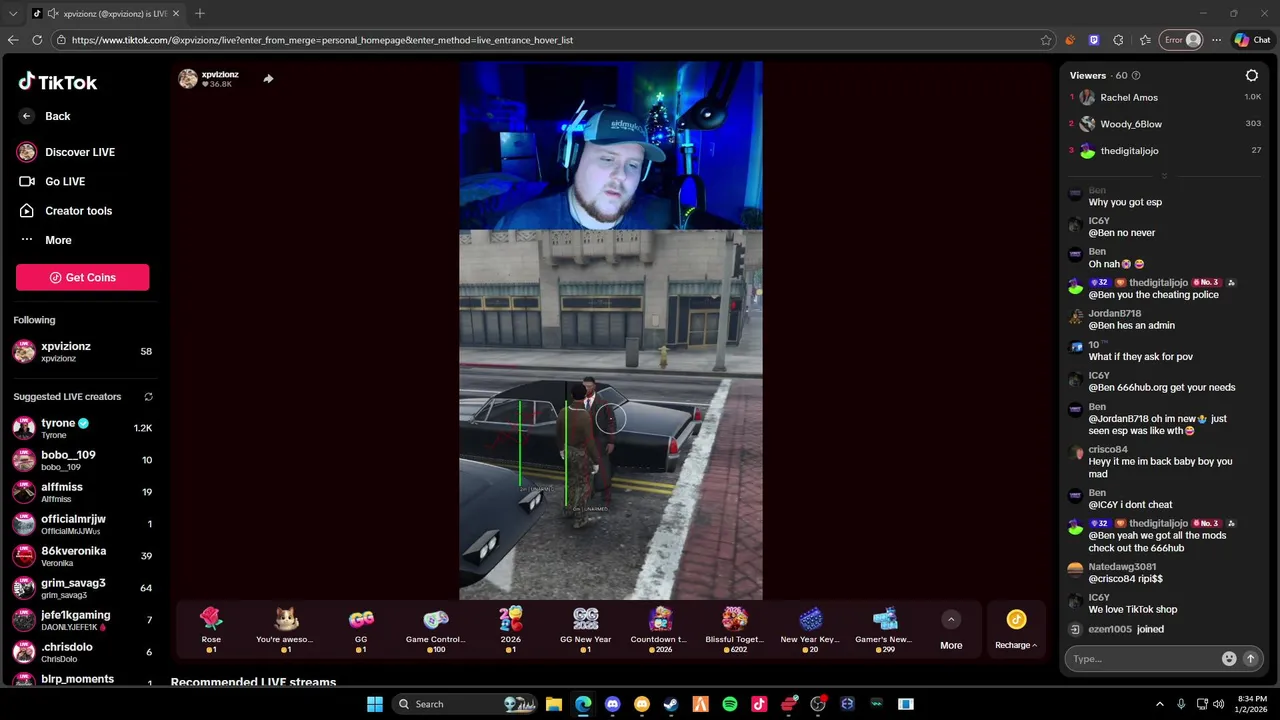Open the tab actions dropdown
The height and width of the screenshot is (720, 1280).
pyautogui.click(x=13, y=13)
